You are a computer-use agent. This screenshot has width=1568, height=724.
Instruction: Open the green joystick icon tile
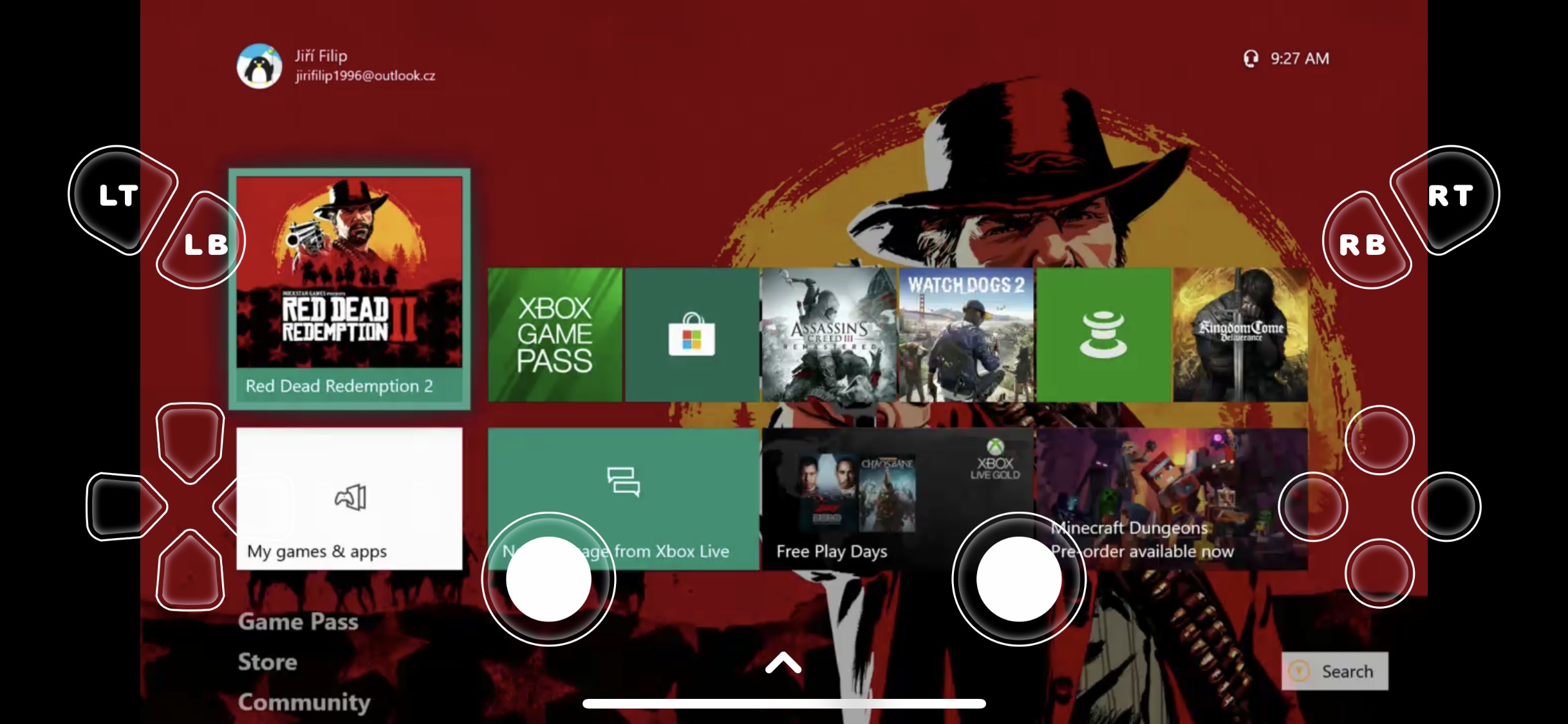1103,335
